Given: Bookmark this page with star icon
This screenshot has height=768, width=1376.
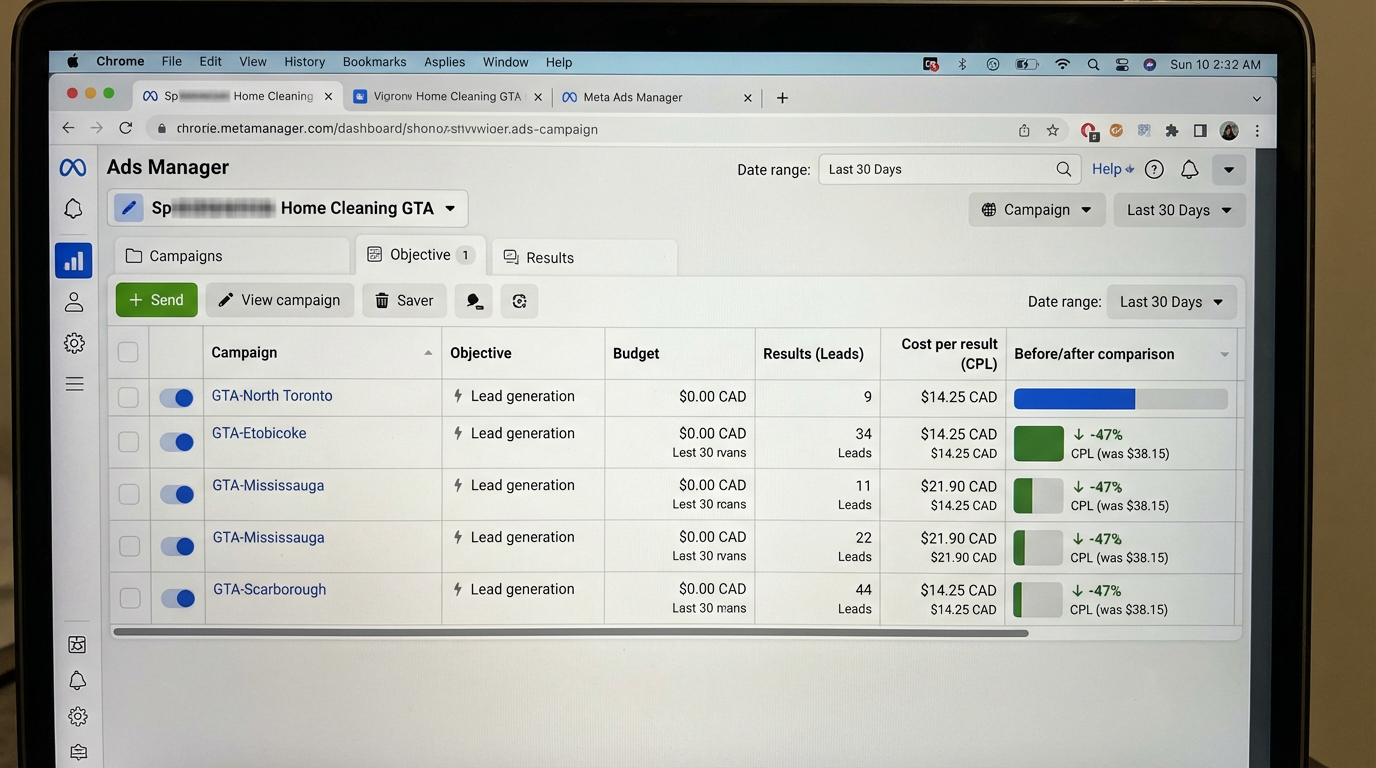Looking at the screenshot, I should [1052, 130].
